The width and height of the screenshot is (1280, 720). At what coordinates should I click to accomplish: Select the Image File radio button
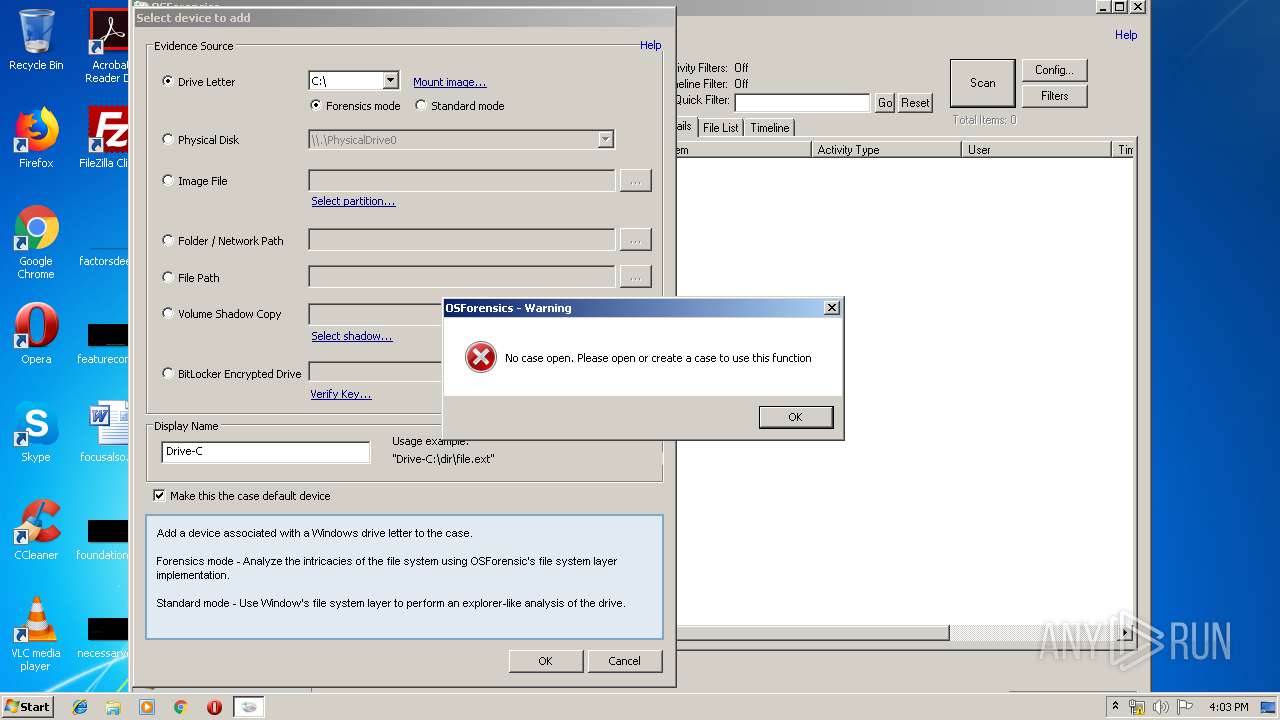(x=168, y=180)
